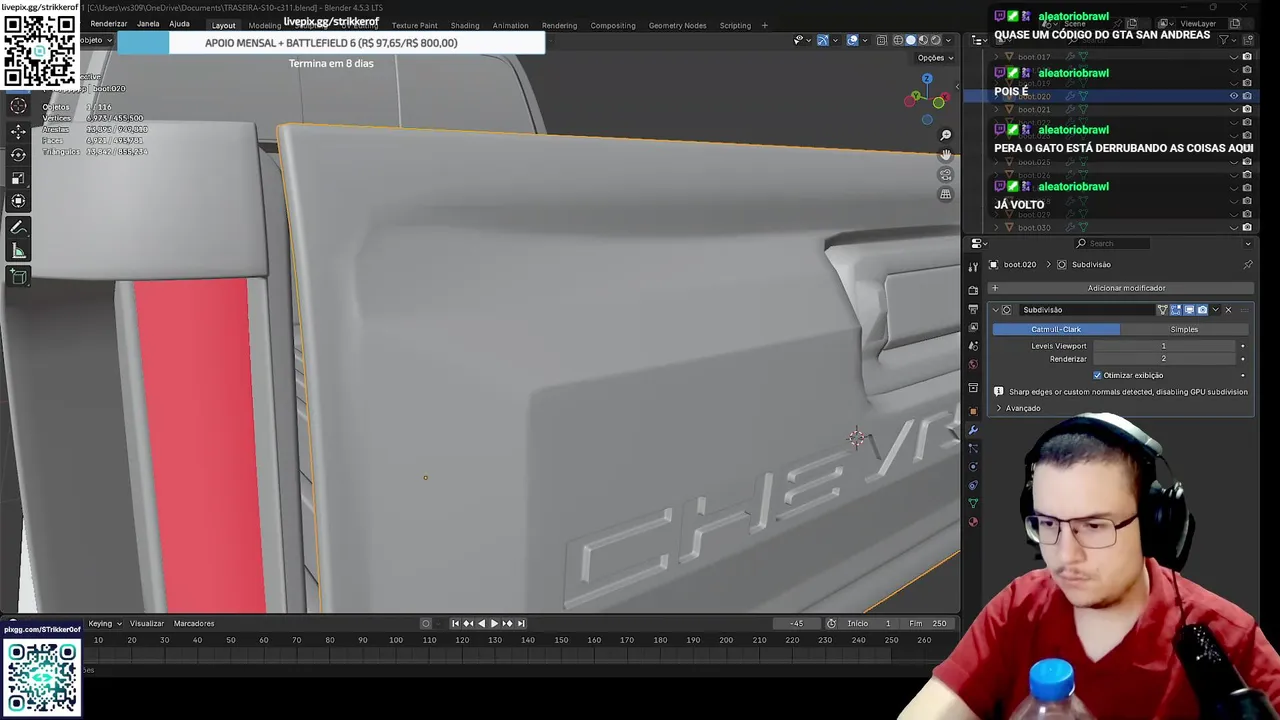Open the Renderizar menu
Screen dimensions: 1280x720
(x=108, y=24)
